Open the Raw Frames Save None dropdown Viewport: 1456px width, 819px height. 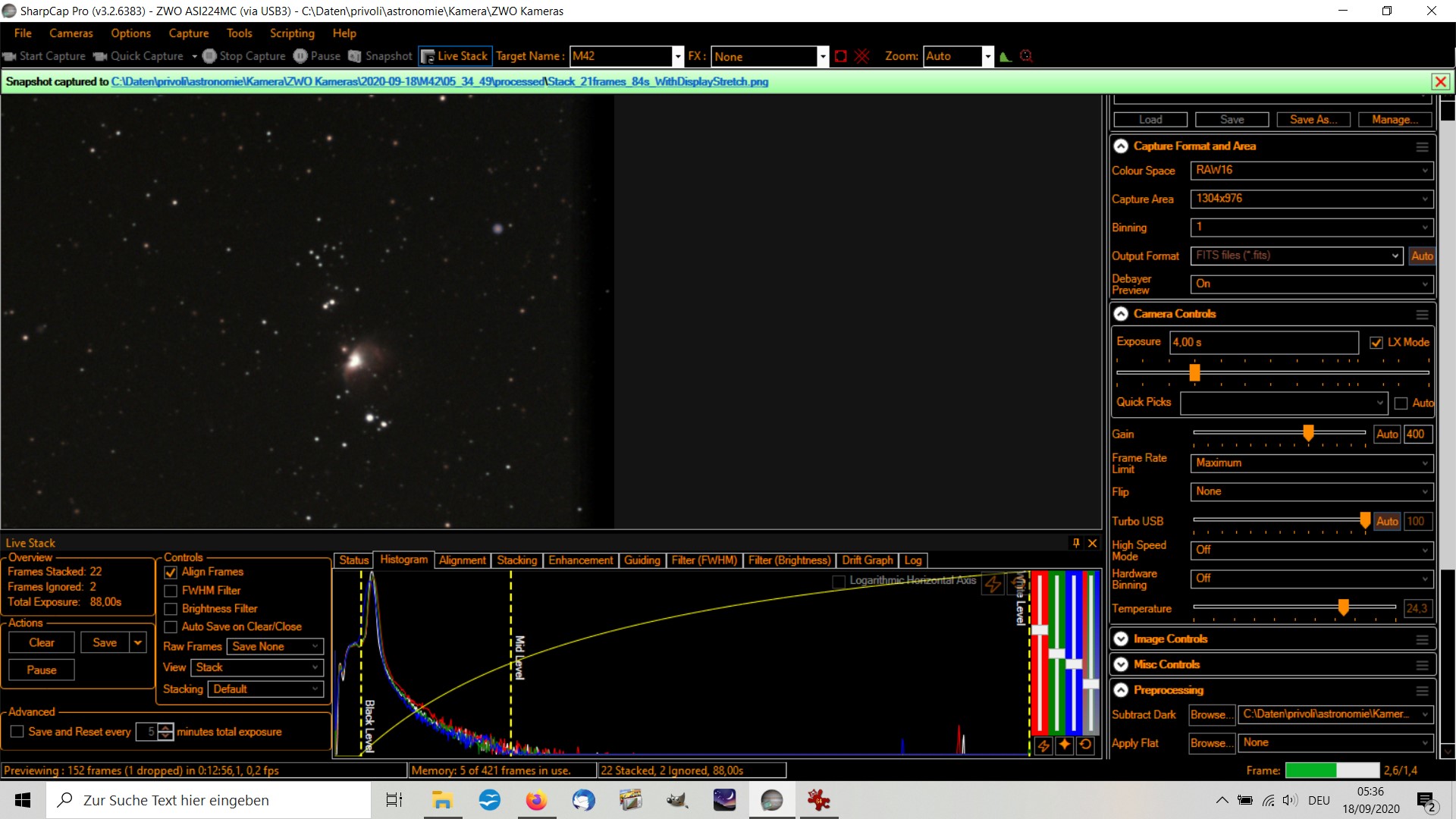(x=275, y=647)
